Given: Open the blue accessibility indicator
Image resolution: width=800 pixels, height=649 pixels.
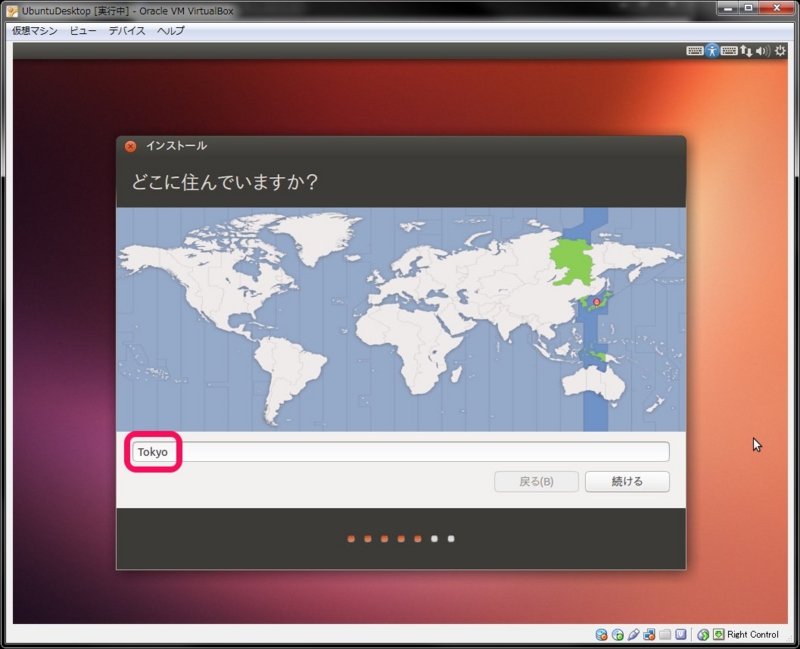Looking at the screenshot, I should [712, 51].
